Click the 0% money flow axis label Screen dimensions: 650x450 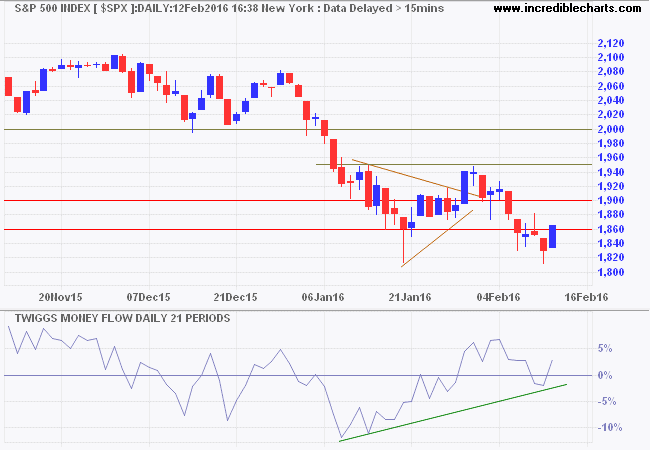(605, 375)
